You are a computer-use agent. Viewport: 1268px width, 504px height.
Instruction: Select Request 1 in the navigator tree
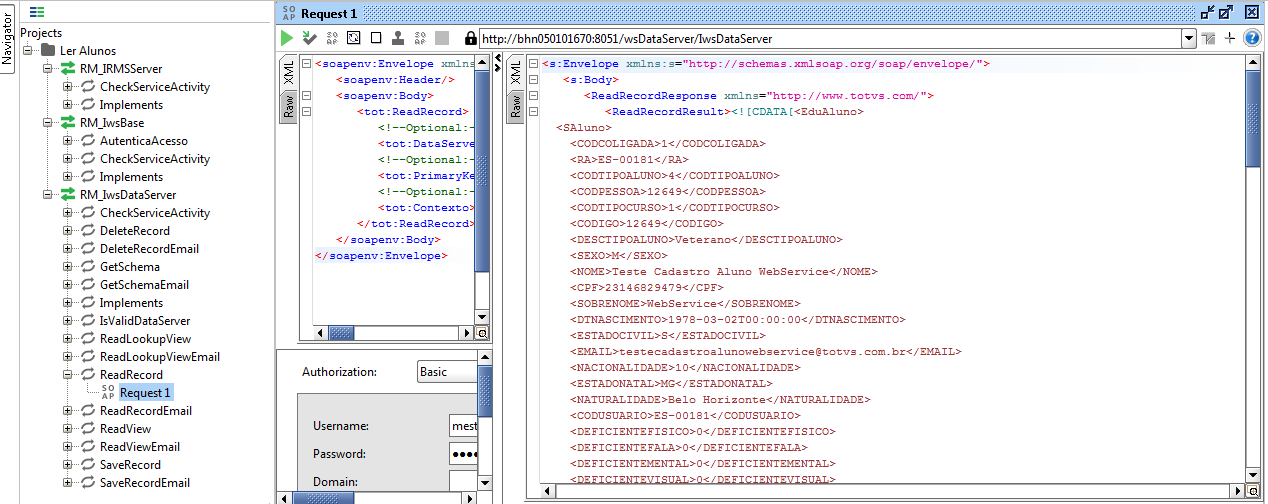click(x=146, y=393)
